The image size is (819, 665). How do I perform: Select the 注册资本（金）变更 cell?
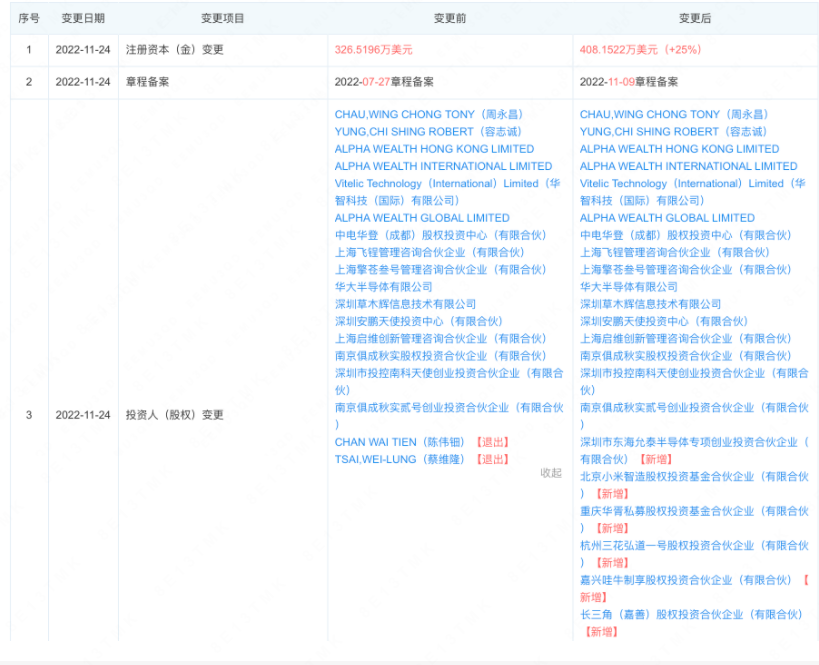point(175,50)
